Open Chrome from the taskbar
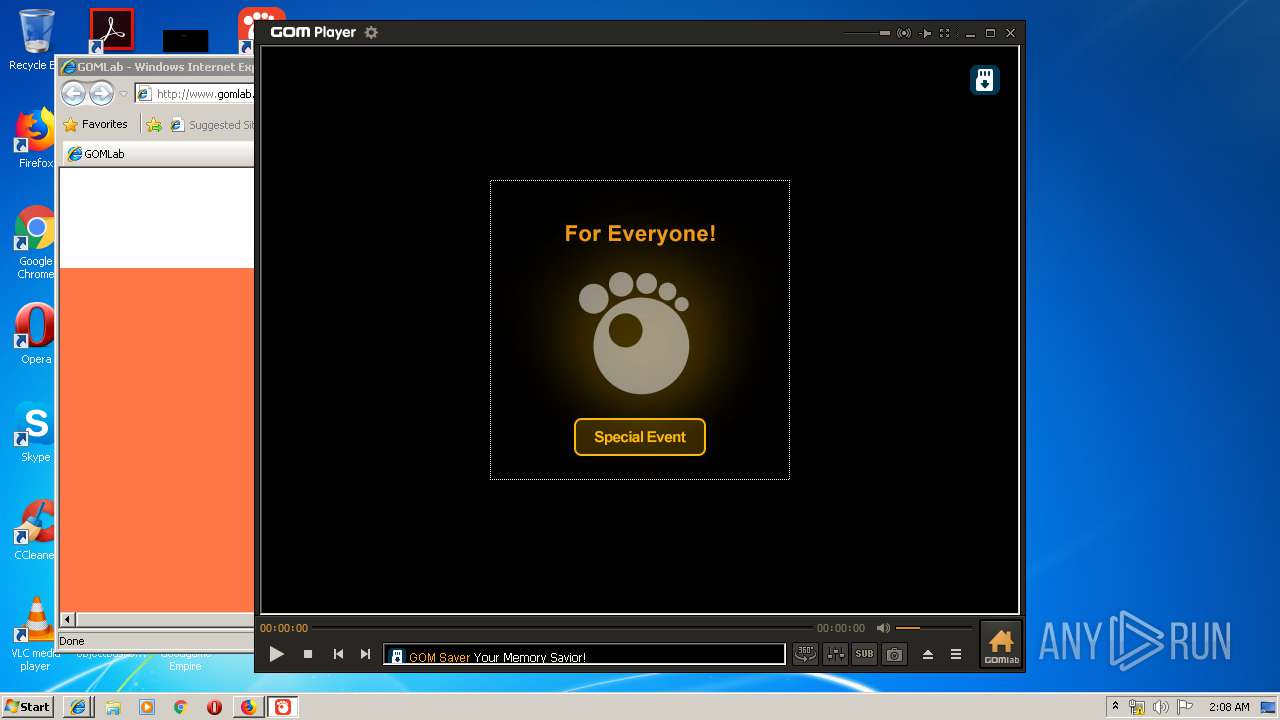The height and width of the screenshot is (720, 1280). click(181, 707)
